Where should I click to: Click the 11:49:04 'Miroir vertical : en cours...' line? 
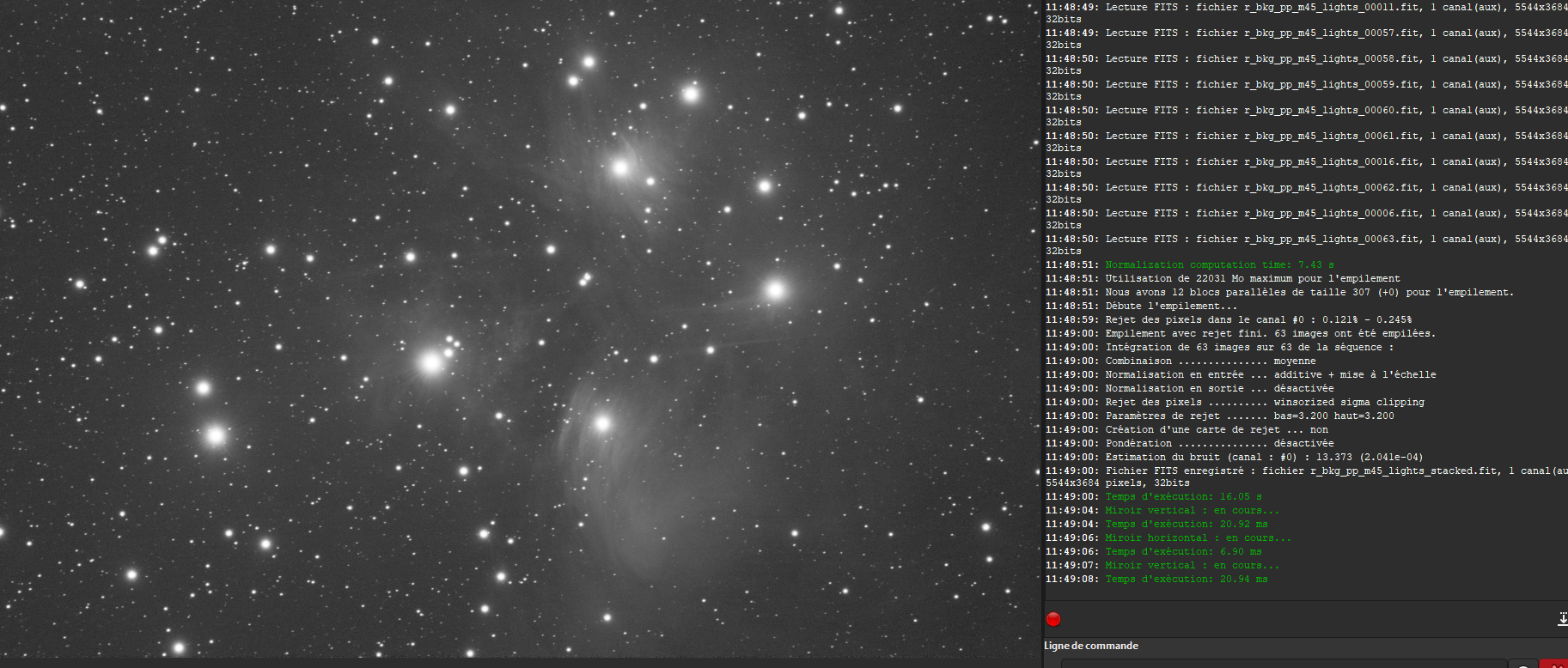(x=1162, y=510)
